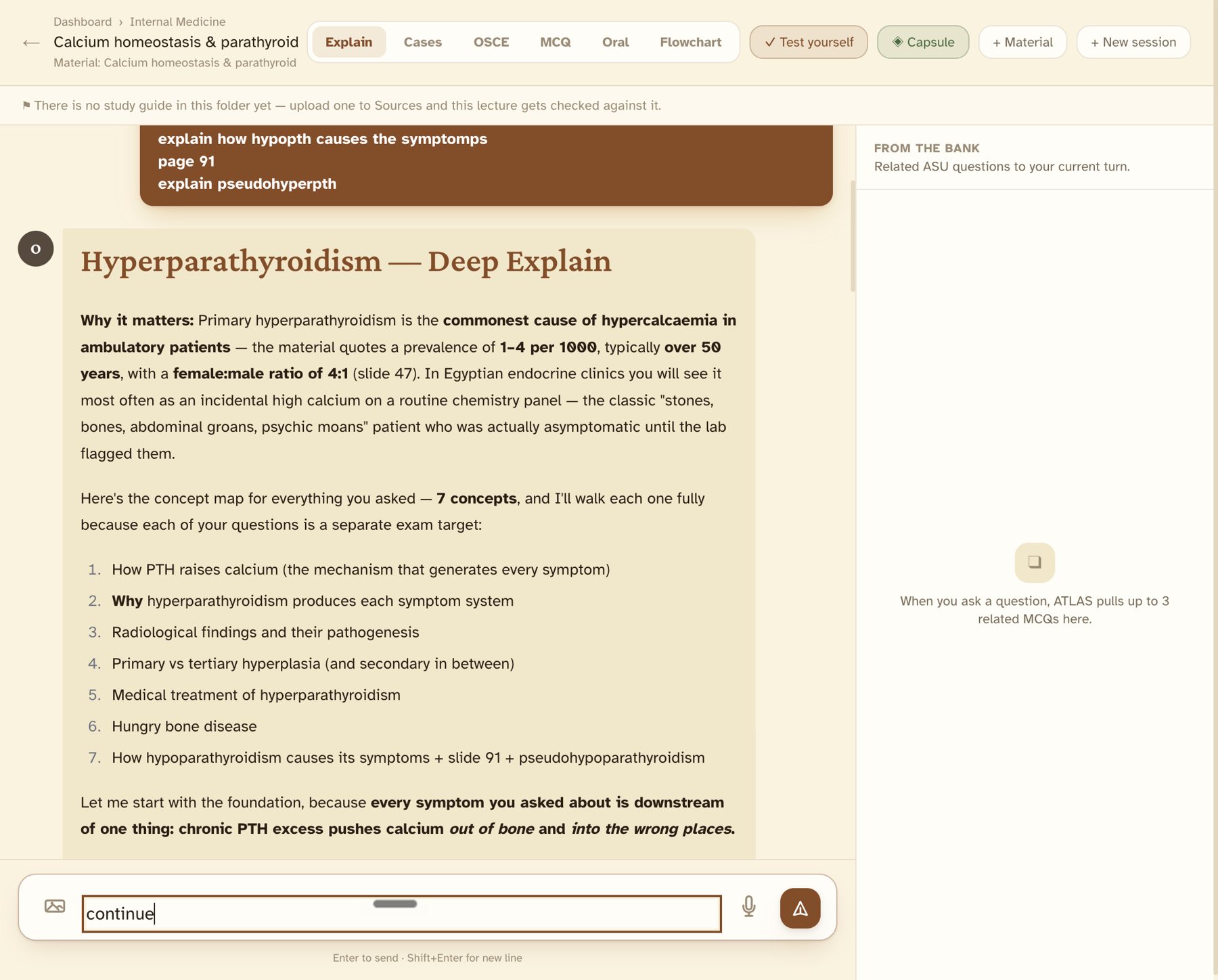Click the 'Material: Calcium homeostasis & parathyroid' subtitle
1218x980 pixels.
175,63
